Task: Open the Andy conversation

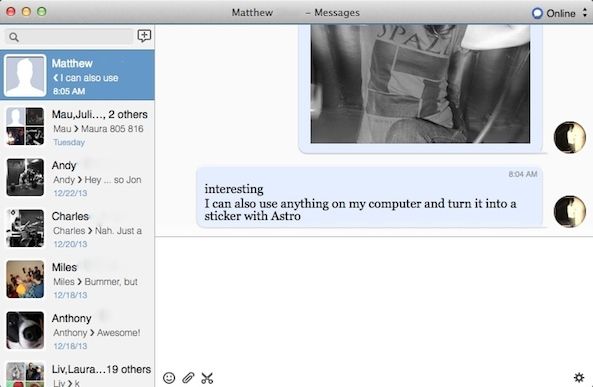Action: [77, 177]
